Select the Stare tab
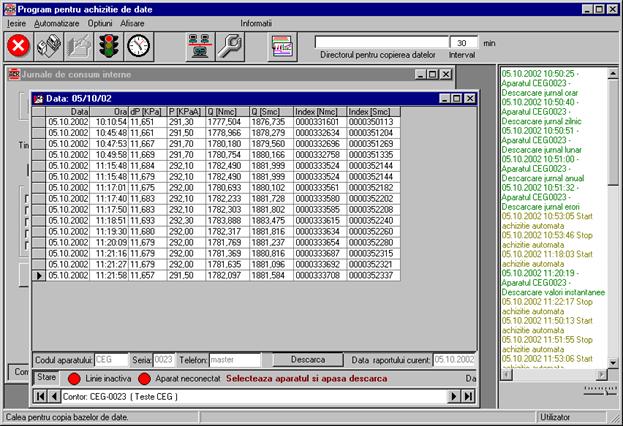 pyautogui.click(x=46, y=377)
